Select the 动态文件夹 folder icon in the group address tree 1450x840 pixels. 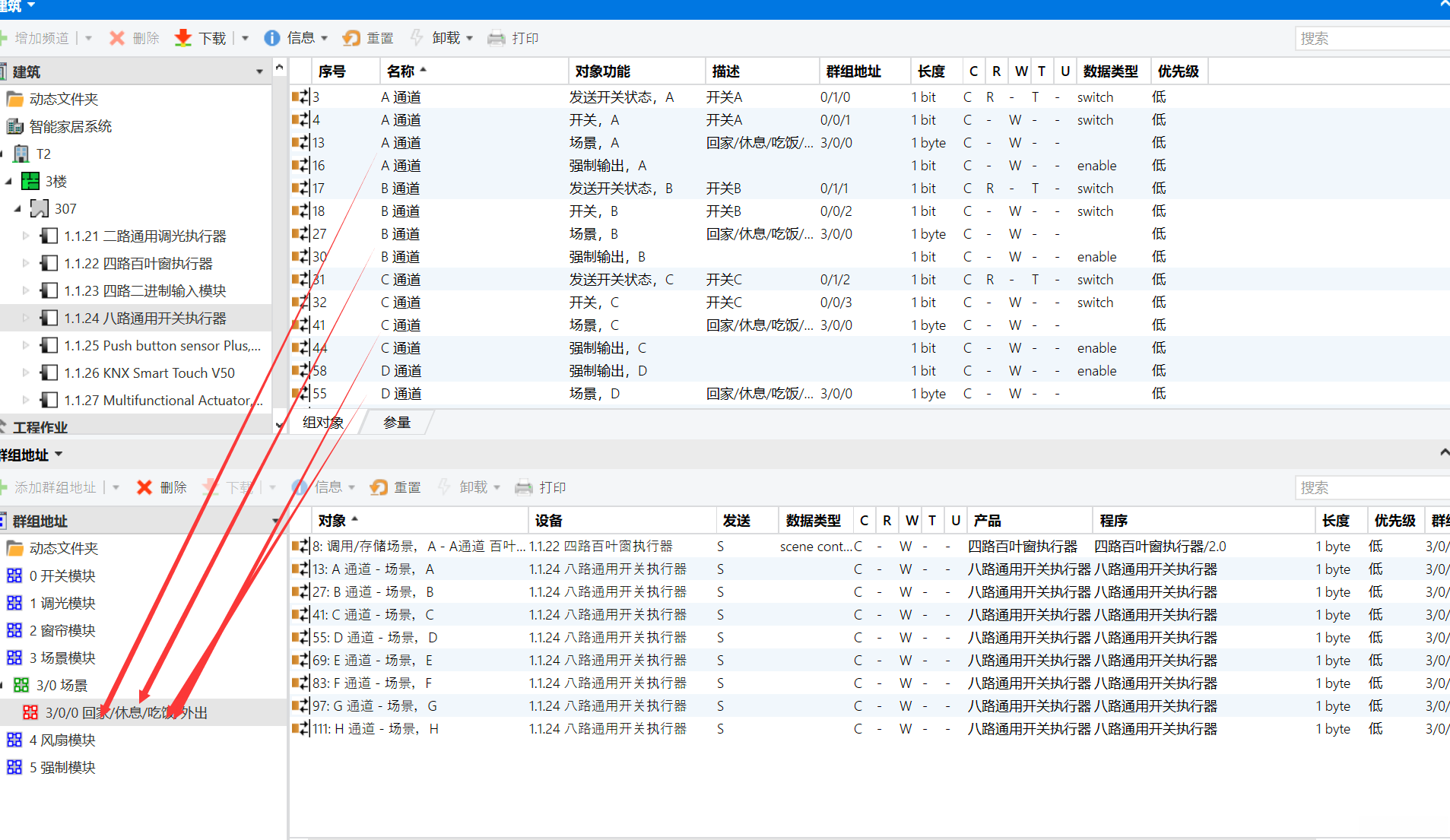pyautogui.click(x=14, y=549)
